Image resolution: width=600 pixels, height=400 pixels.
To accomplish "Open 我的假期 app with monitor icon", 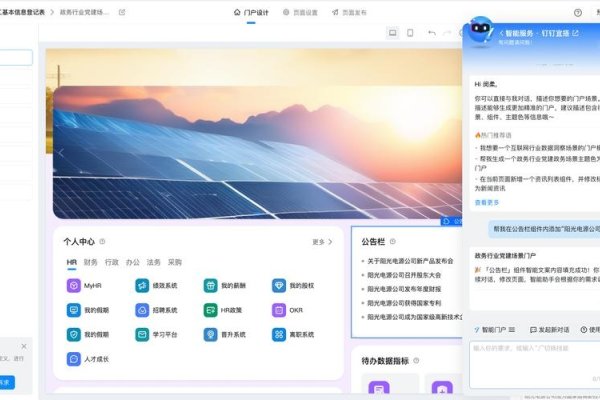I will [73, 310].
